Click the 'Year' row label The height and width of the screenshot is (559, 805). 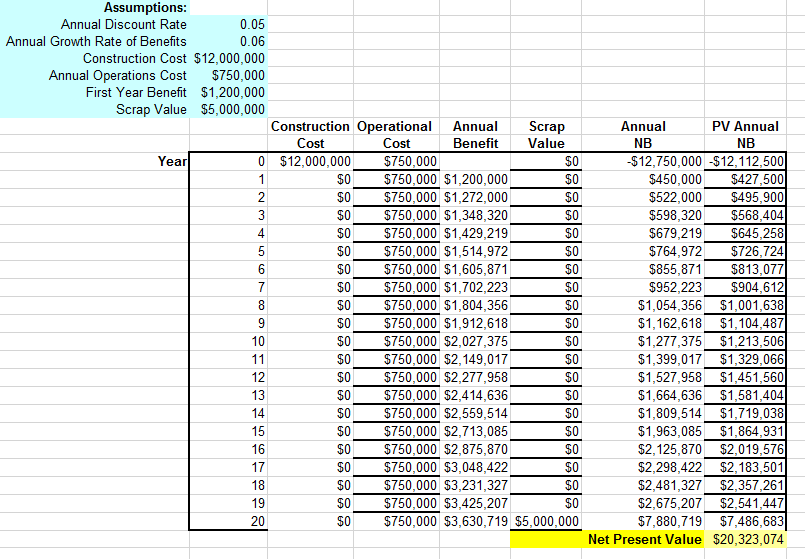coord(172,161)
